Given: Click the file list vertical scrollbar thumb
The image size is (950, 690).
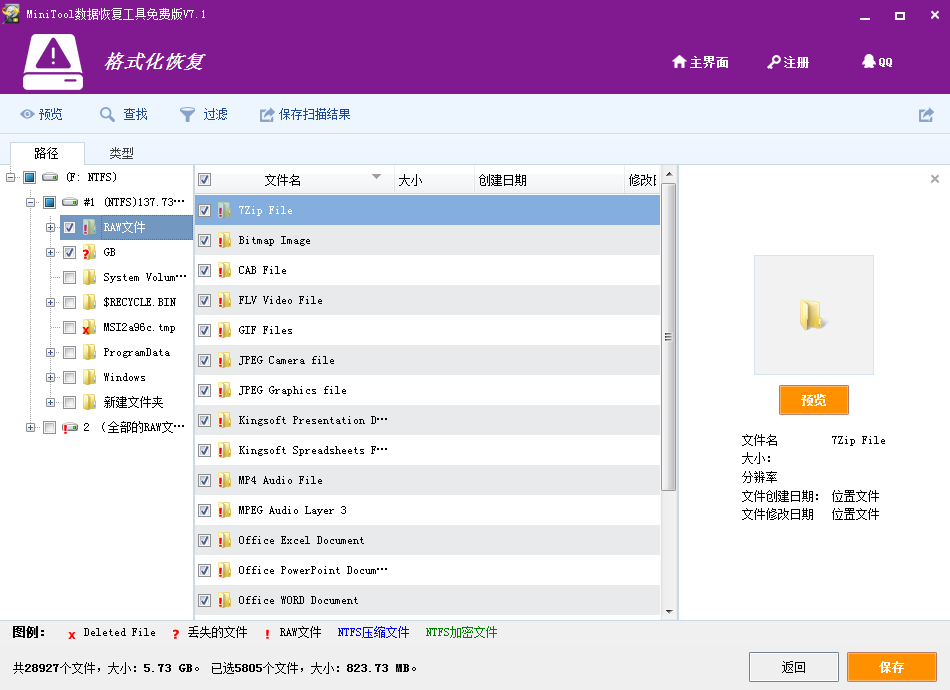Looking at the screenshot, I should [668, 337].
